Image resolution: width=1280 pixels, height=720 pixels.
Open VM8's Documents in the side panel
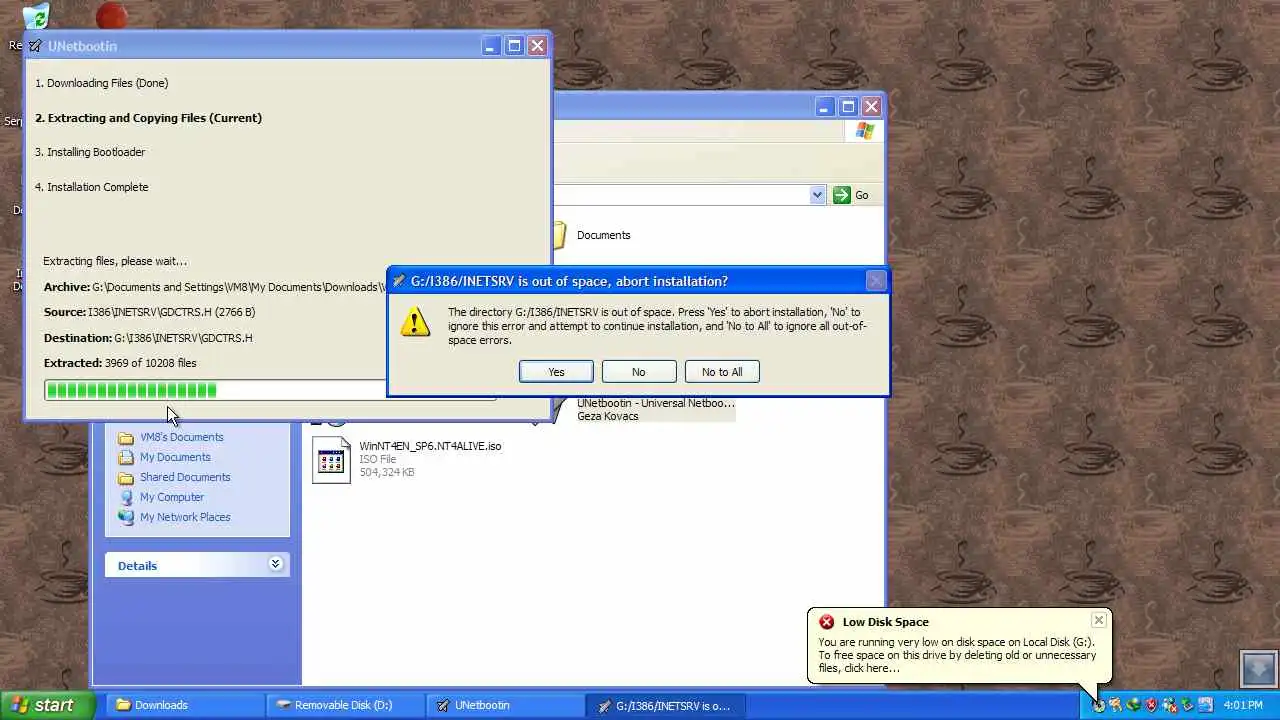(181, 437)
